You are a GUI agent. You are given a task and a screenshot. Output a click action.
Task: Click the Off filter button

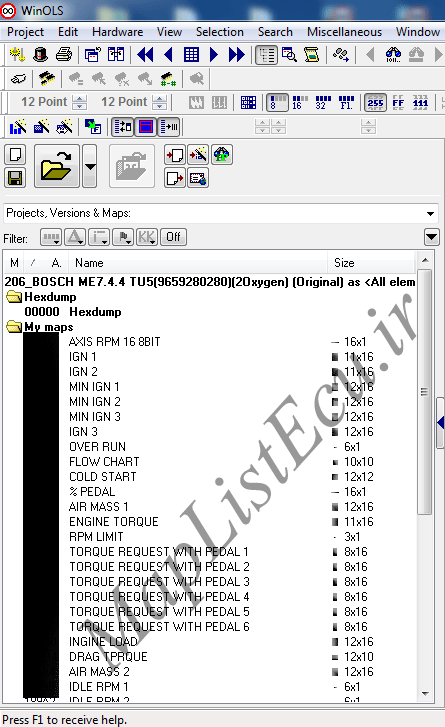click(x=173, y=237)
